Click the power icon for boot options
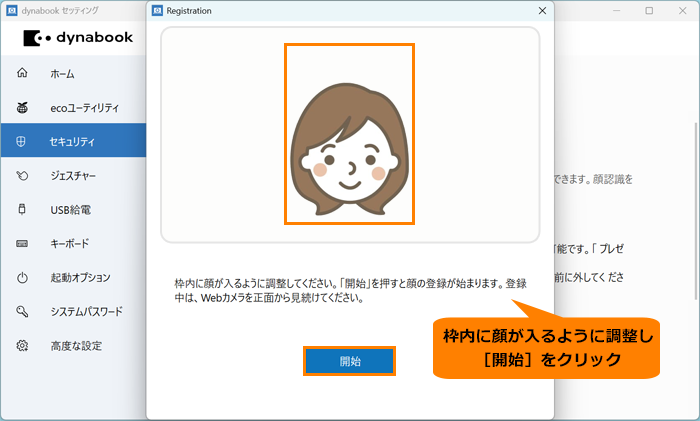This screenshot has height=421, width=700. coord(22,278)
